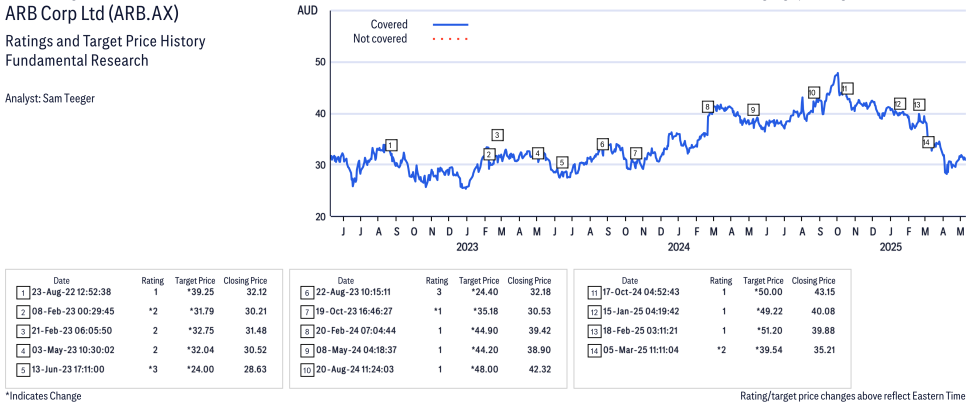Click 'Analyst: Sam Teeger' text
This screenshot has height=402, width=976.
[x=50, y=98]
